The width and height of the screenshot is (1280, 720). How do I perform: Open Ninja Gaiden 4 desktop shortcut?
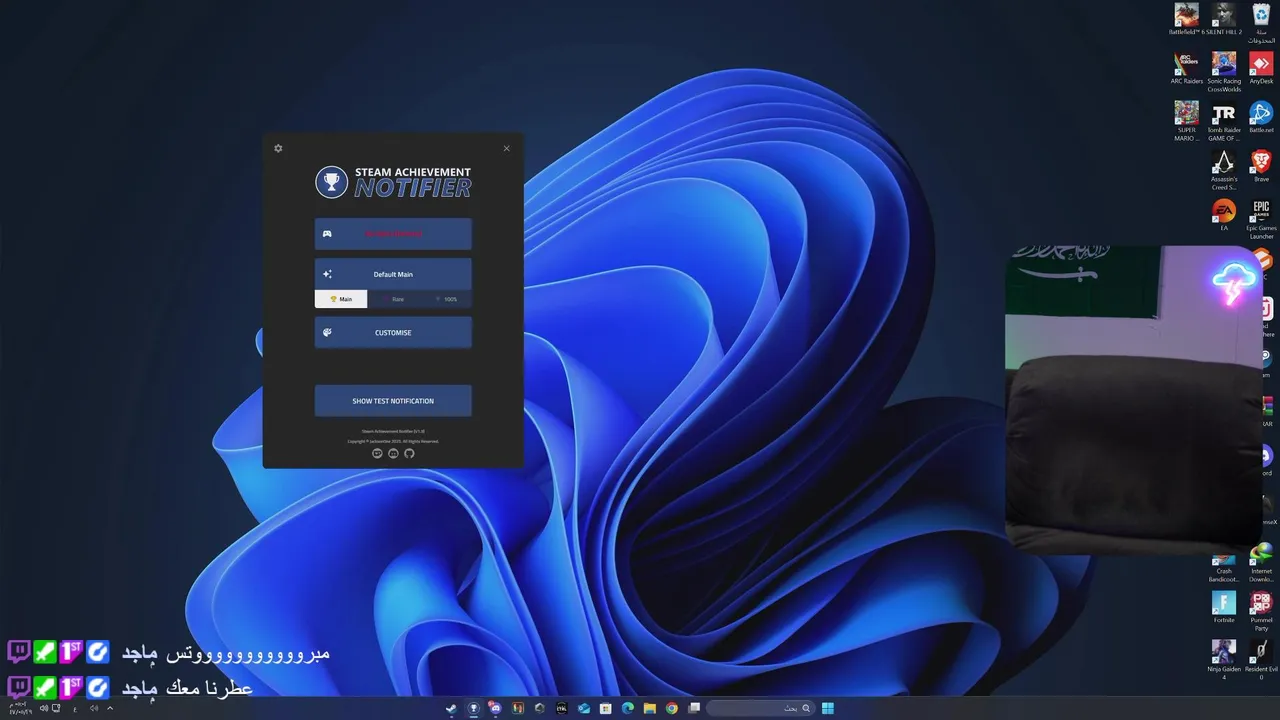tap(1224, 659)
